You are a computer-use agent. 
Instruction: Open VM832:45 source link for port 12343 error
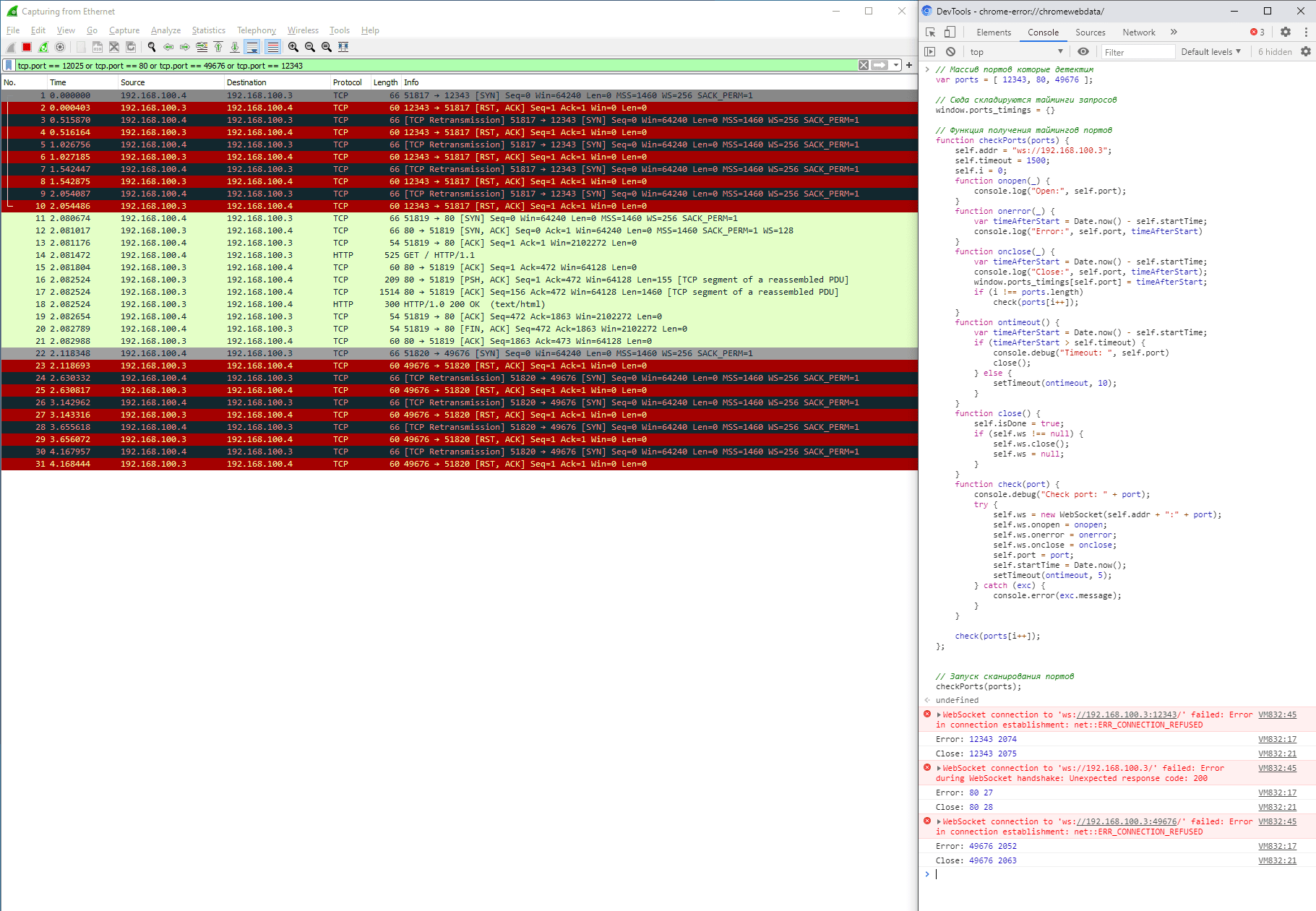click(x=1277, y=715)
